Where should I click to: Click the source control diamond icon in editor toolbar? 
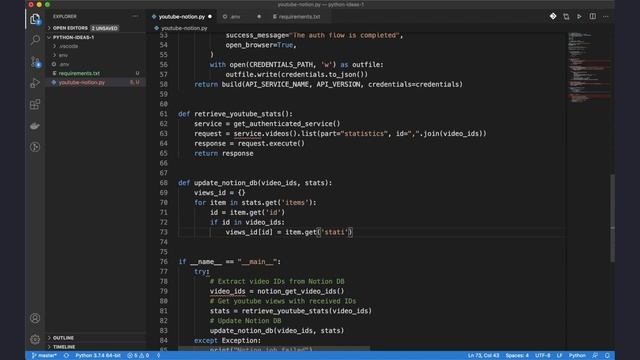tap(553, 16)
